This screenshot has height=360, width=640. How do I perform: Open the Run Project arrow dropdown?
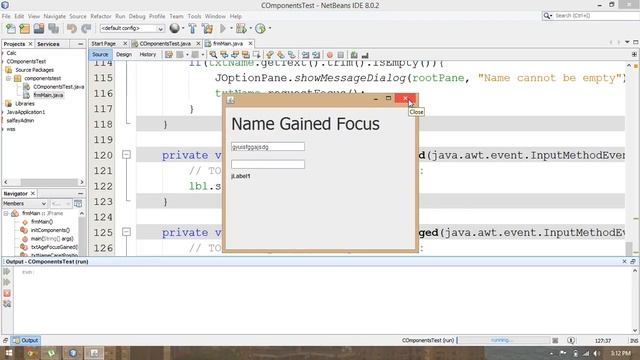coord(231,29)
